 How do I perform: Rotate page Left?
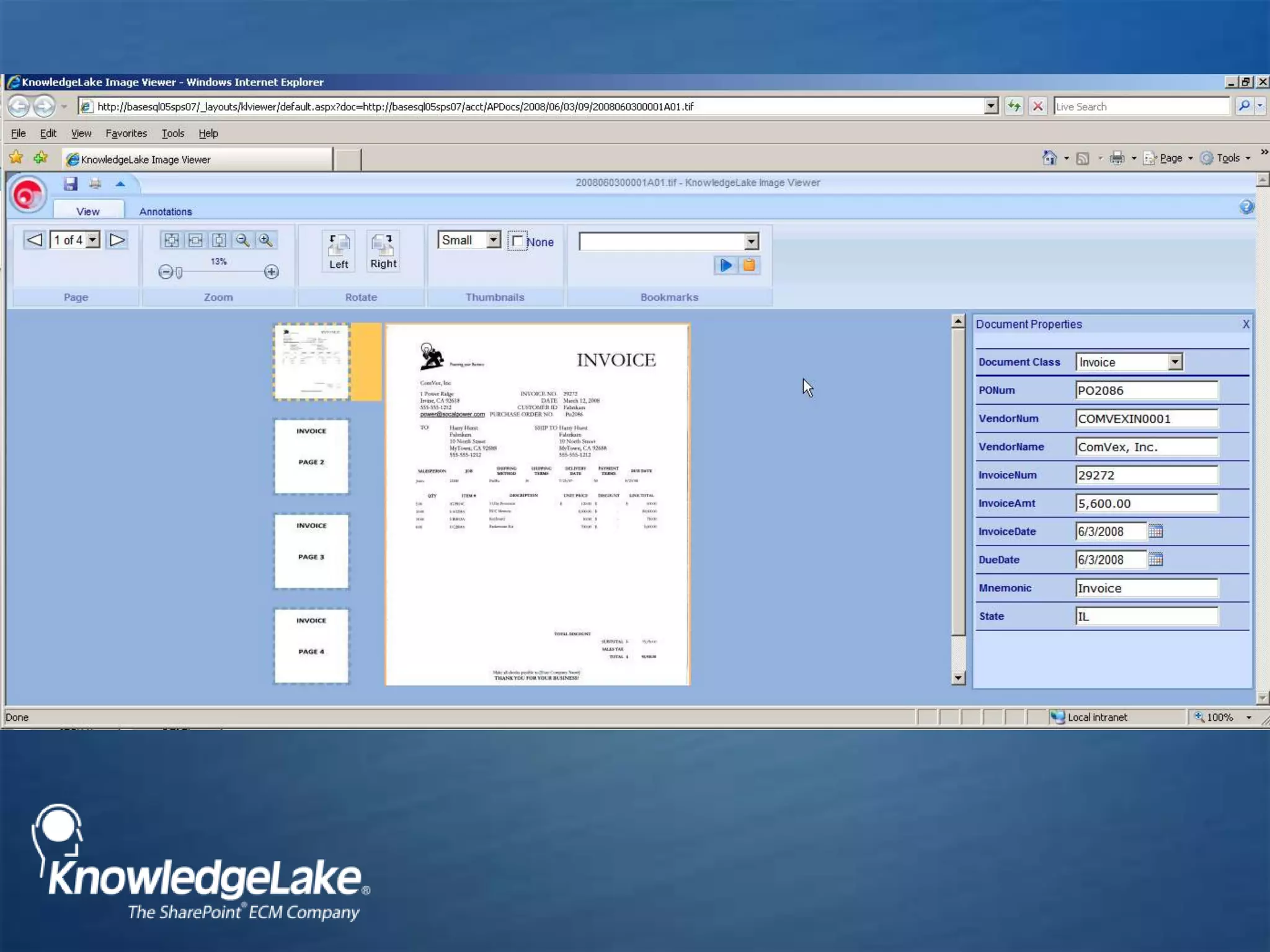coord(339,251)
